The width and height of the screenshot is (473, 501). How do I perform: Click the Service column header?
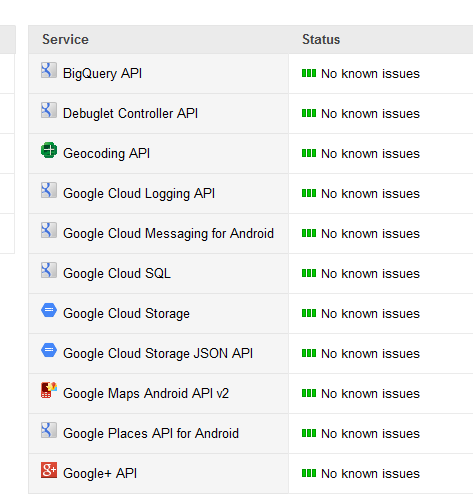(65, 39)
